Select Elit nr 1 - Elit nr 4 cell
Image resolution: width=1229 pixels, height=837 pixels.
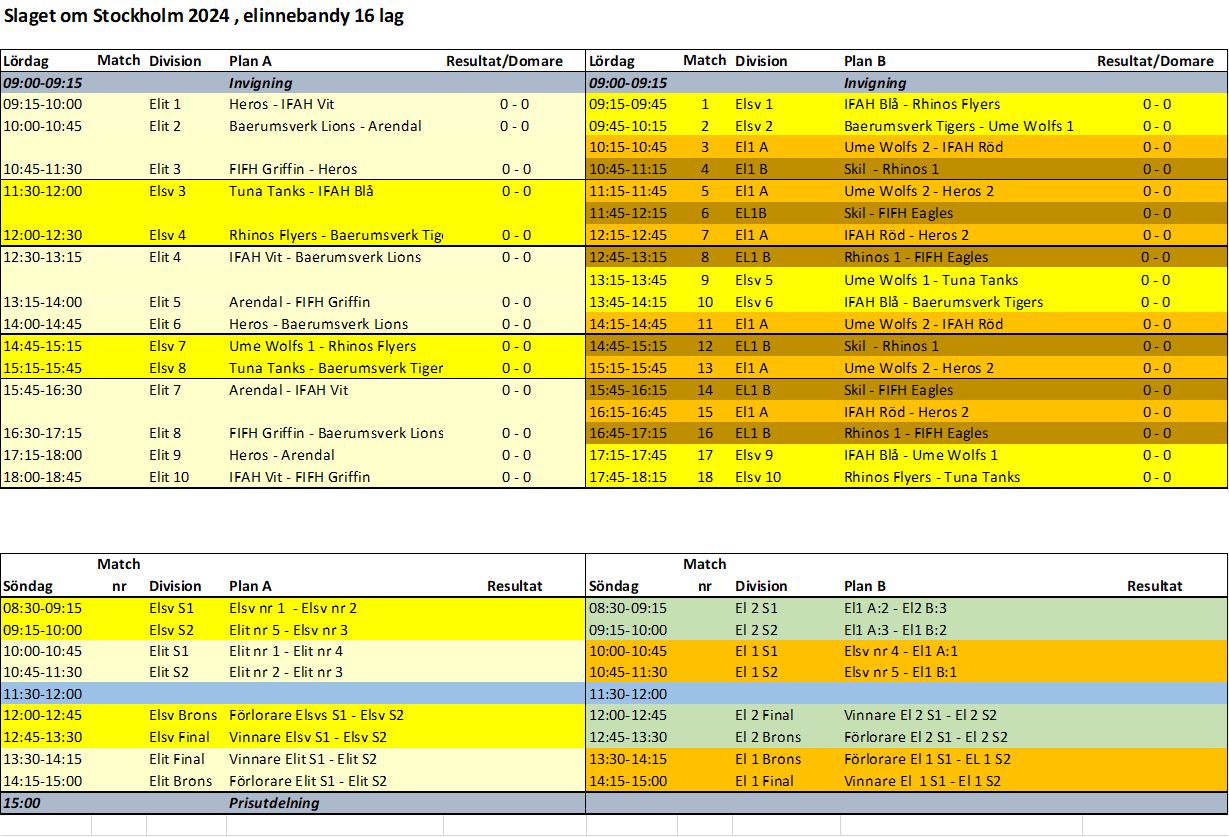point(286,651)
